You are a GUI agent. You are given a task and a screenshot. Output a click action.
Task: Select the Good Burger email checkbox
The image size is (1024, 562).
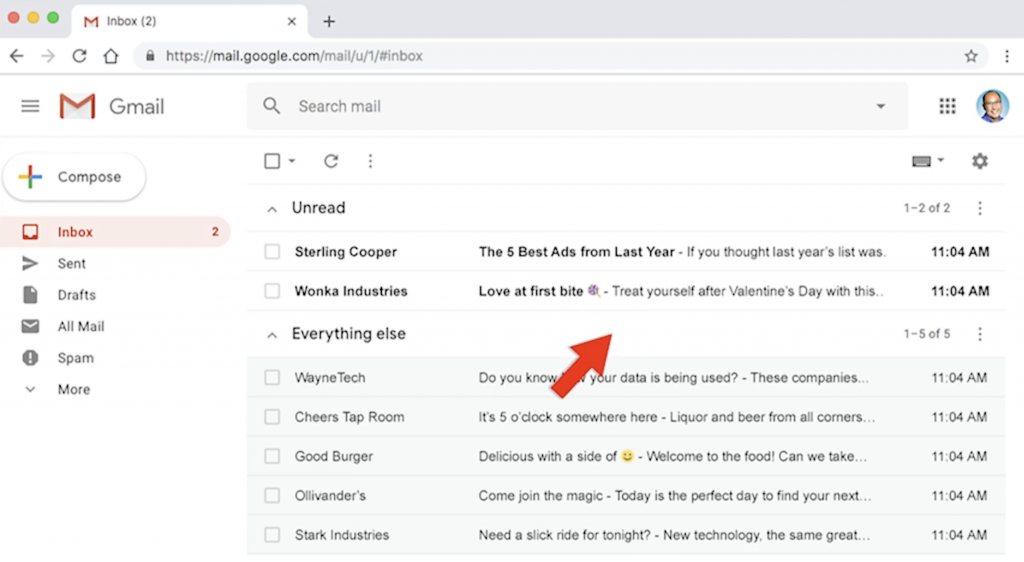(272, 456)
